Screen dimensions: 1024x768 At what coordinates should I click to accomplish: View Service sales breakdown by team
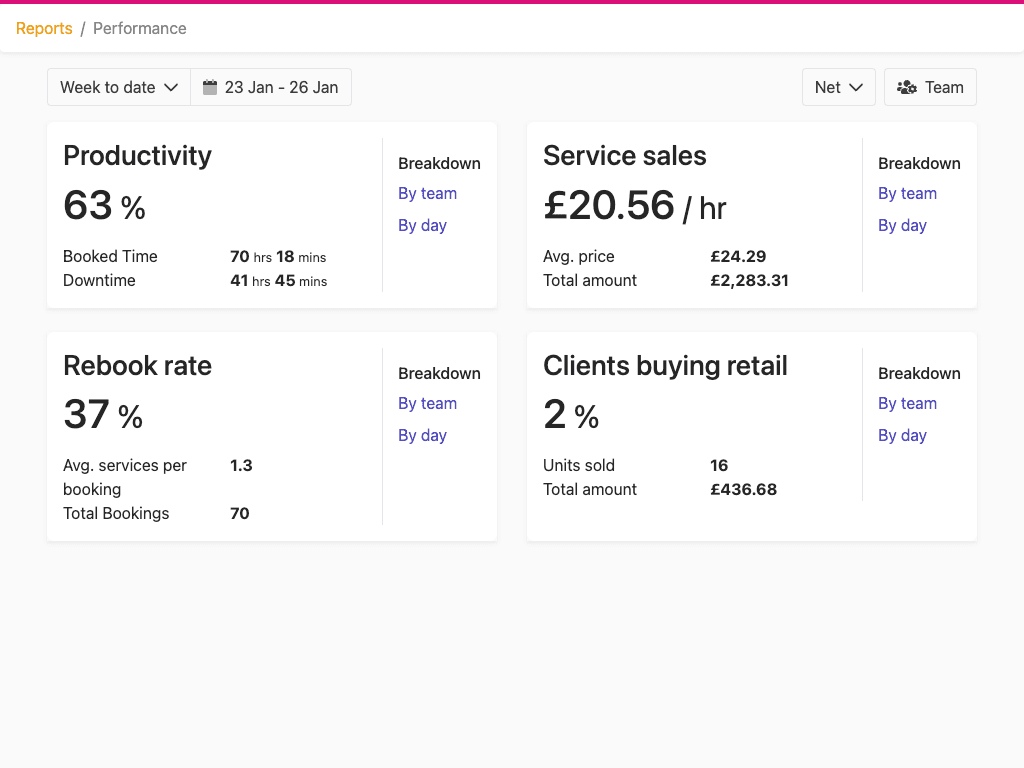[907, 193]
